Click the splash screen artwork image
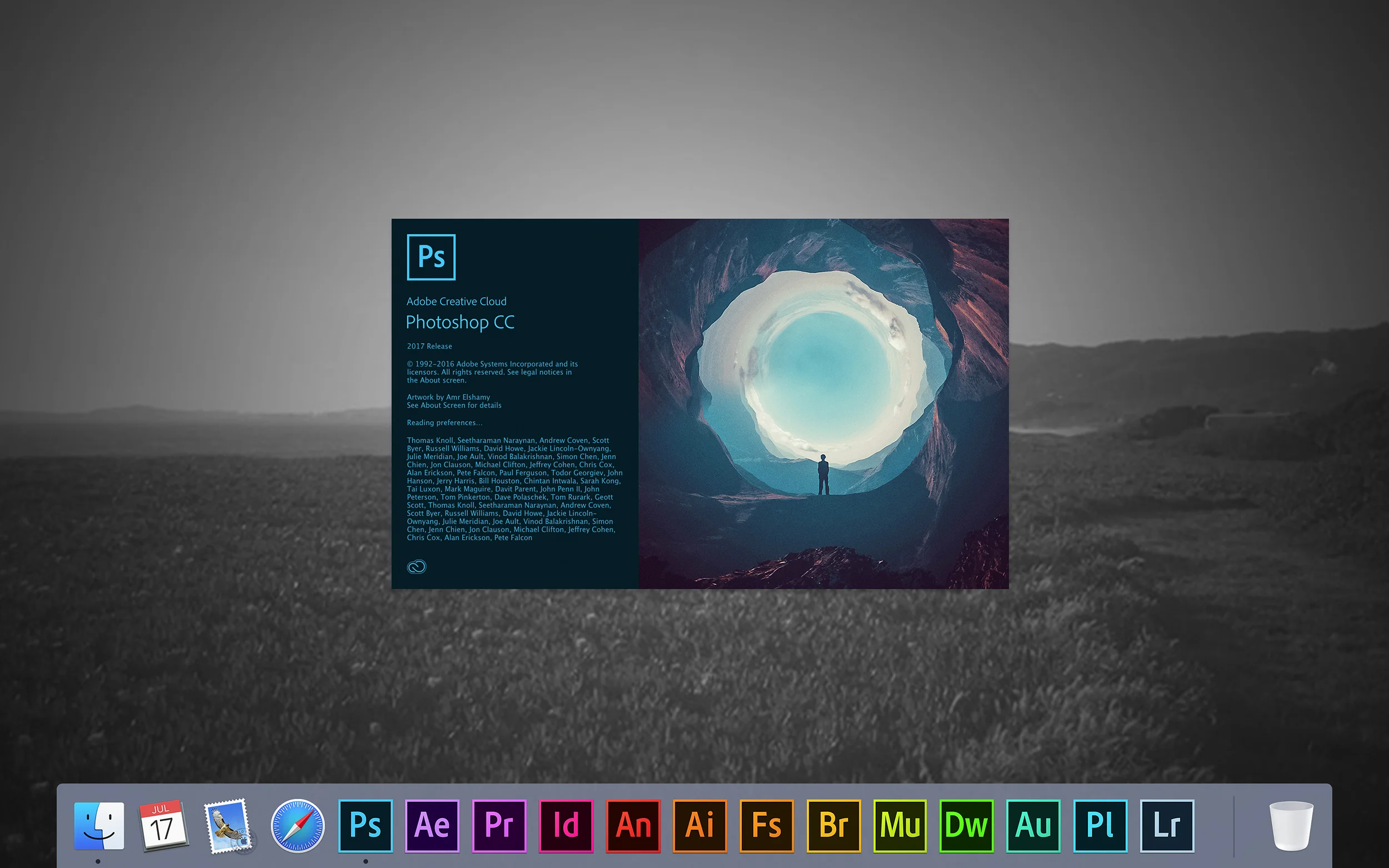1389x868 pixels. pos(823,404)
